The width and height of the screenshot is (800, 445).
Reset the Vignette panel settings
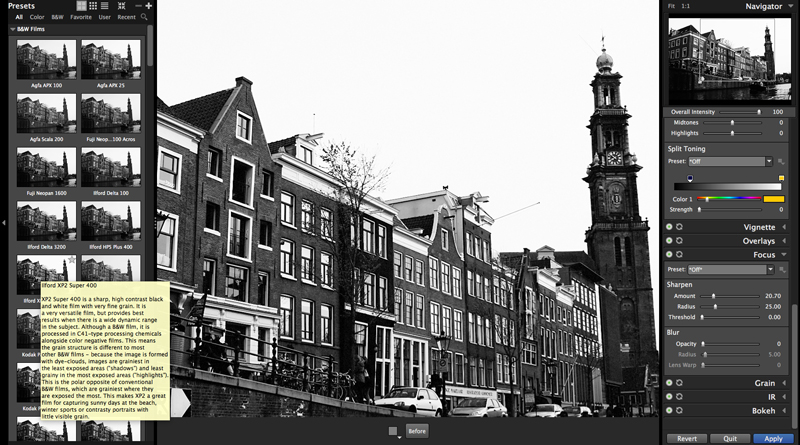(x=680, y=227)
